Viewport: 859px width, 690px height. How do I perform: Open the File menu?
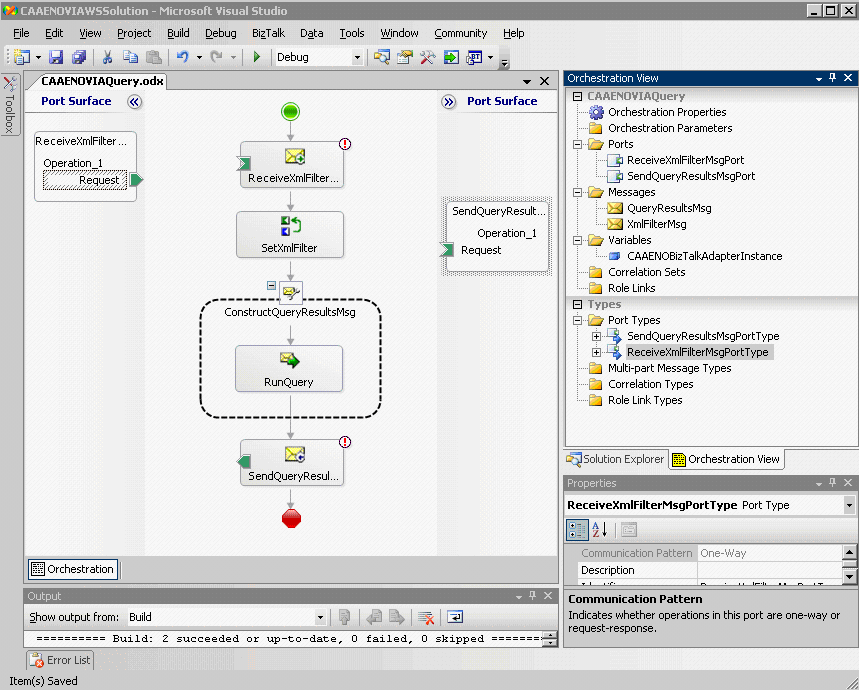[x=21, y=33]
